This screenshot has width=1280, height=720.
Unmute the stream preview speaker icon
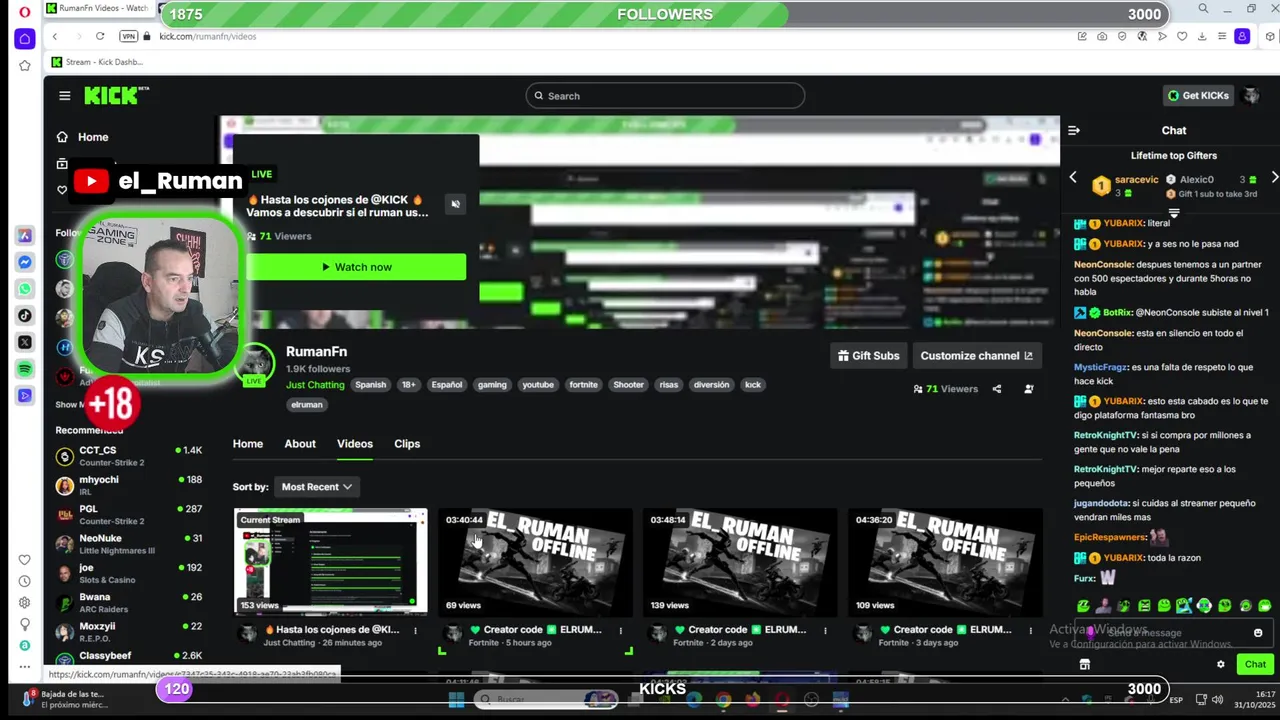[x=455, y=204]
